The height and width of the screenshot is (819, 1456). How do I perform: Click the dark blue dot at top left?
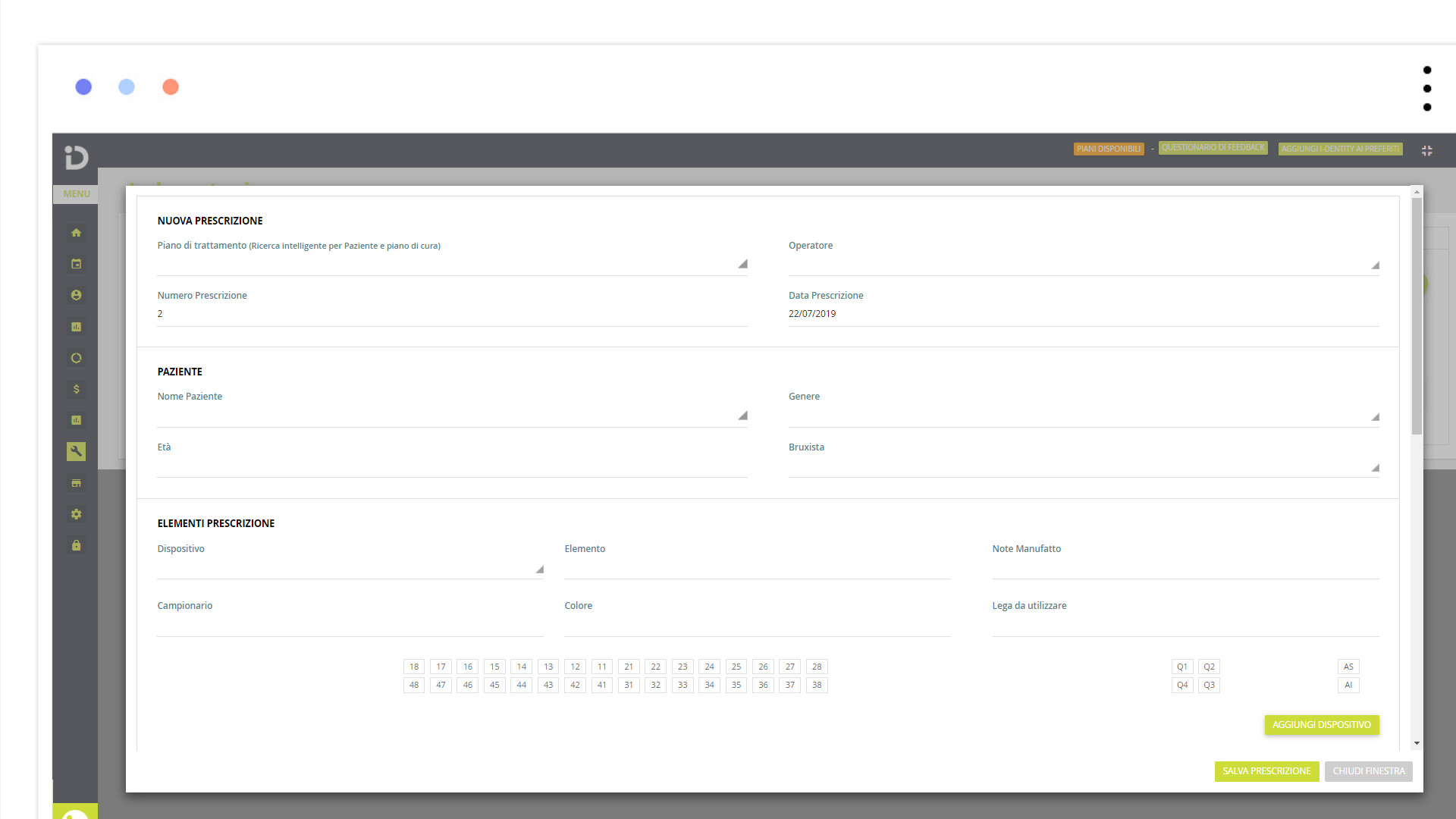[x=83, y=87]
